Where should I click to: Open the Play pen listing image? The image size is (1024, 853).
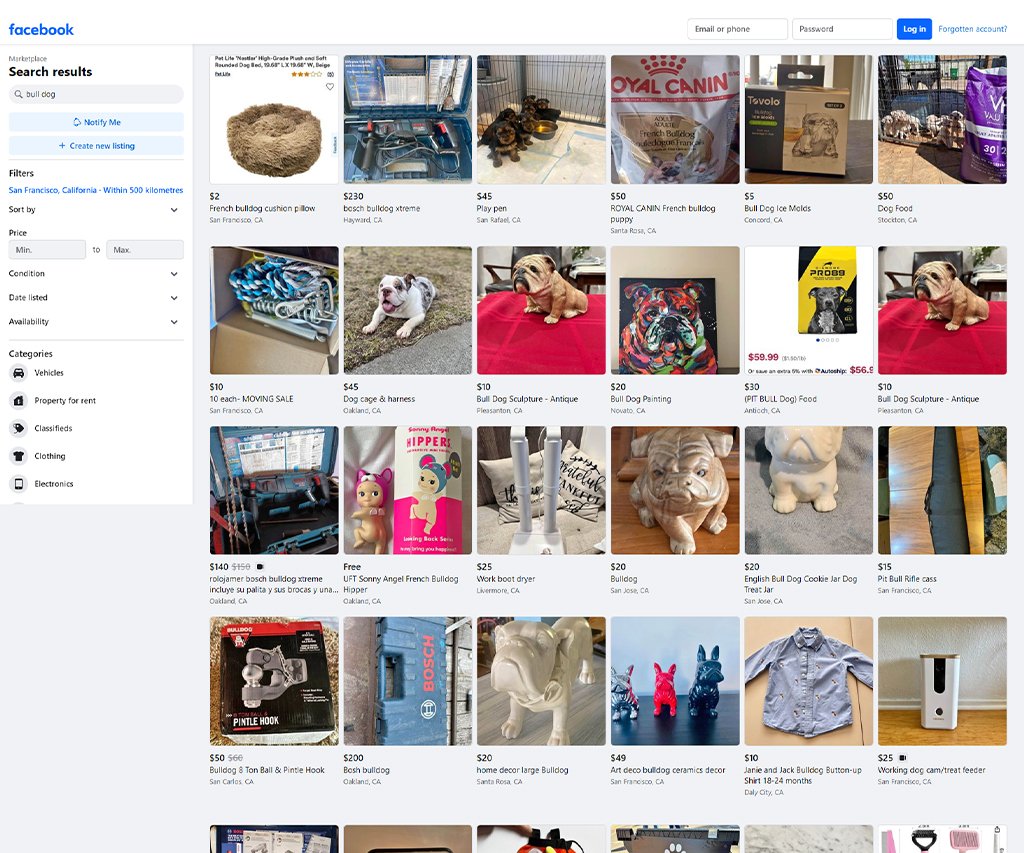(541, 120)
